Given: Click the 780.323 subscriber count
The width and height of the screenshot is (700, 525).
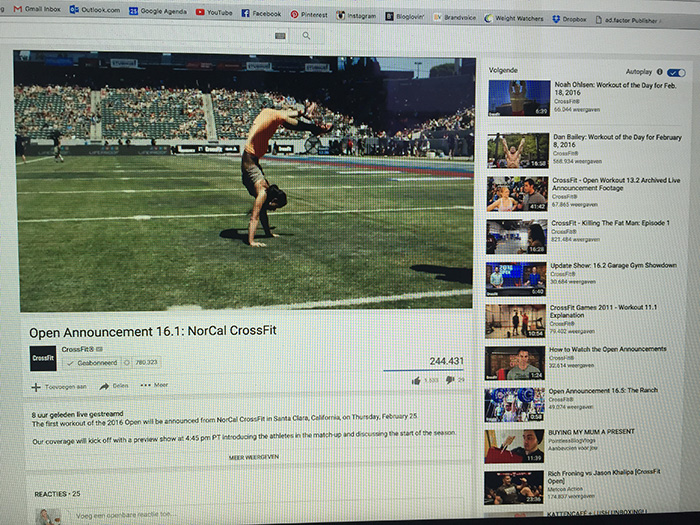Looking at the screenshot, I should 146,362.
